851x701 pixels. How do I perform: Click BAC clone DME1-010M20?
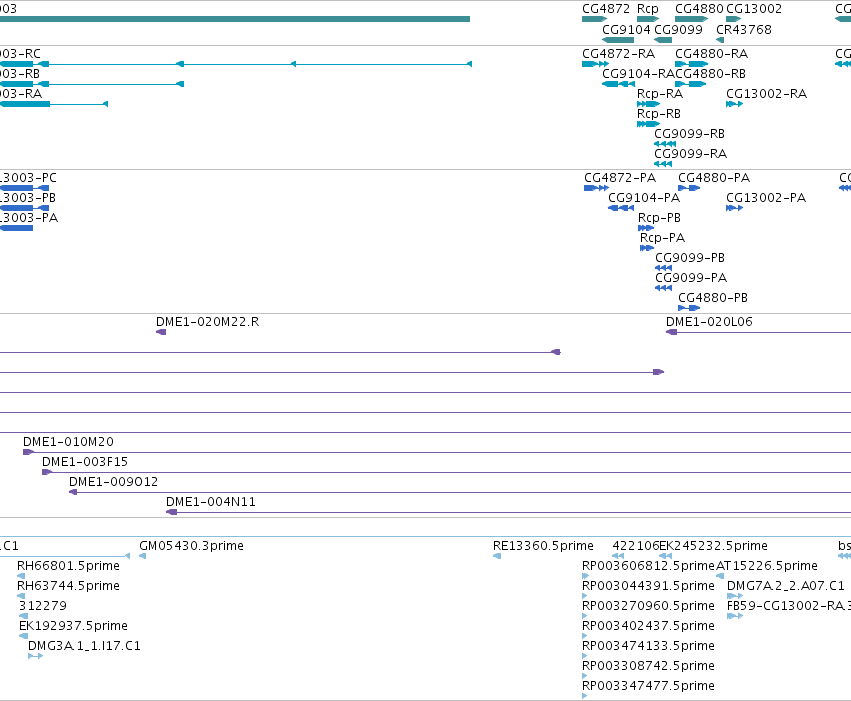[x=68, y=442]
